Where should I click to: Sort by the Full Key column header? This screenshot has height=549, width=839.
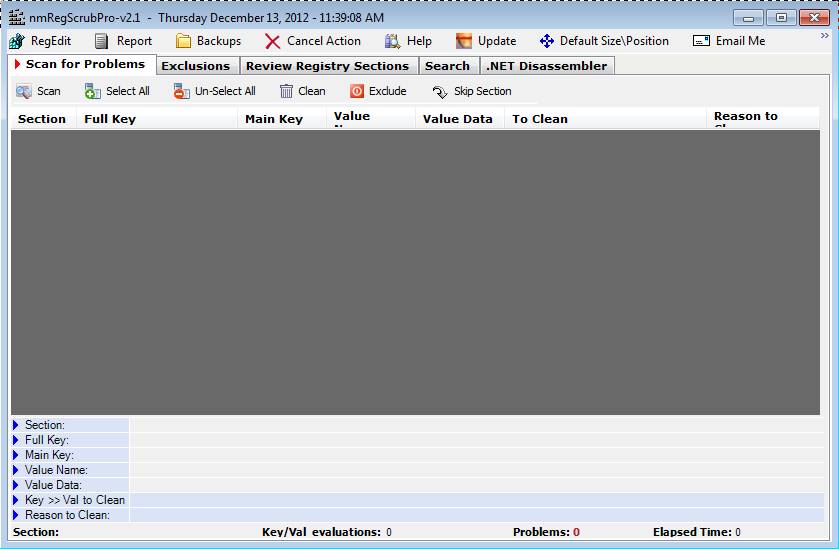tap(110, 119)
